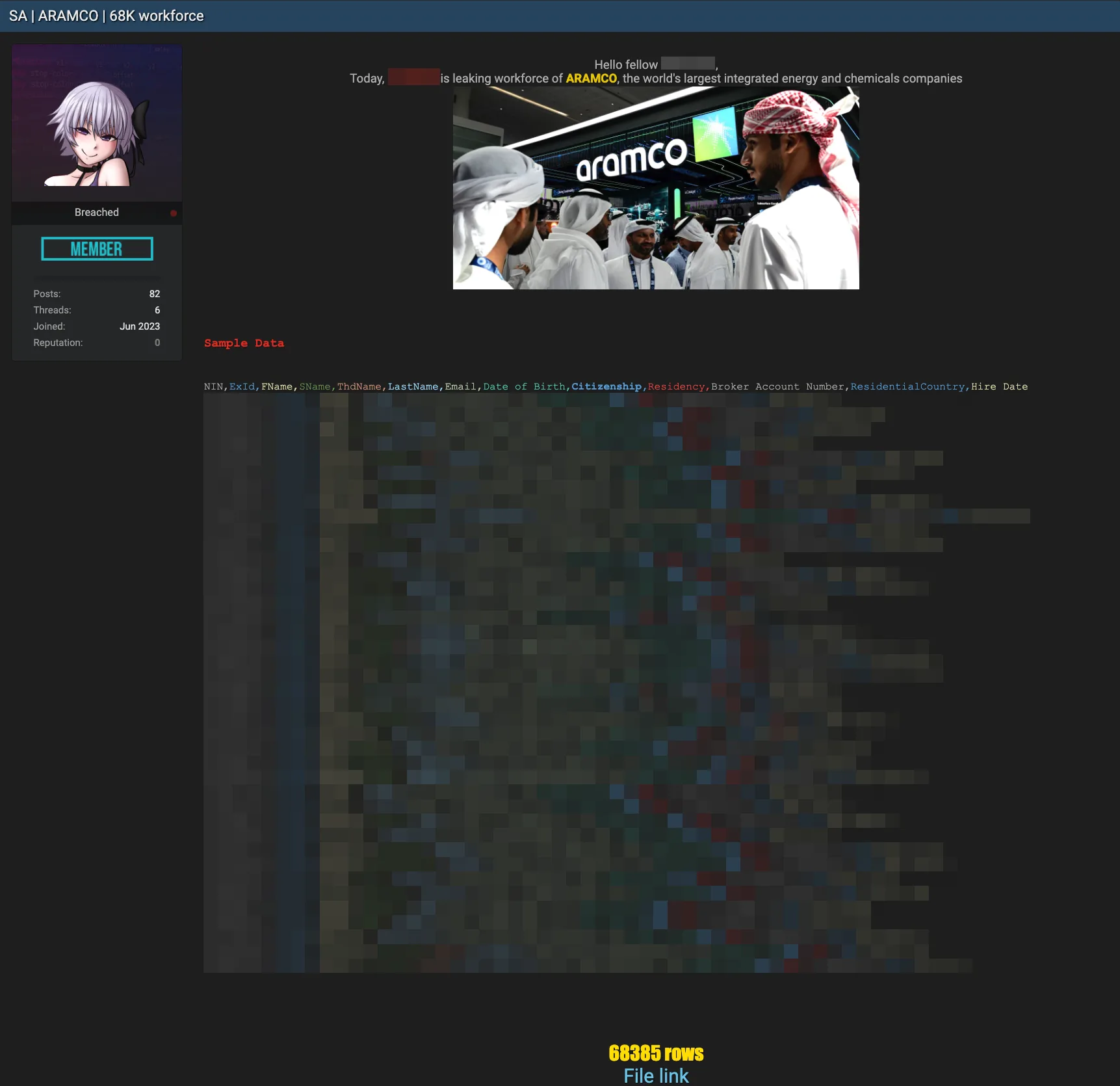Open the 'Breached' user profile name
Screen dimensions: 1120x1086
pos(96,213)
